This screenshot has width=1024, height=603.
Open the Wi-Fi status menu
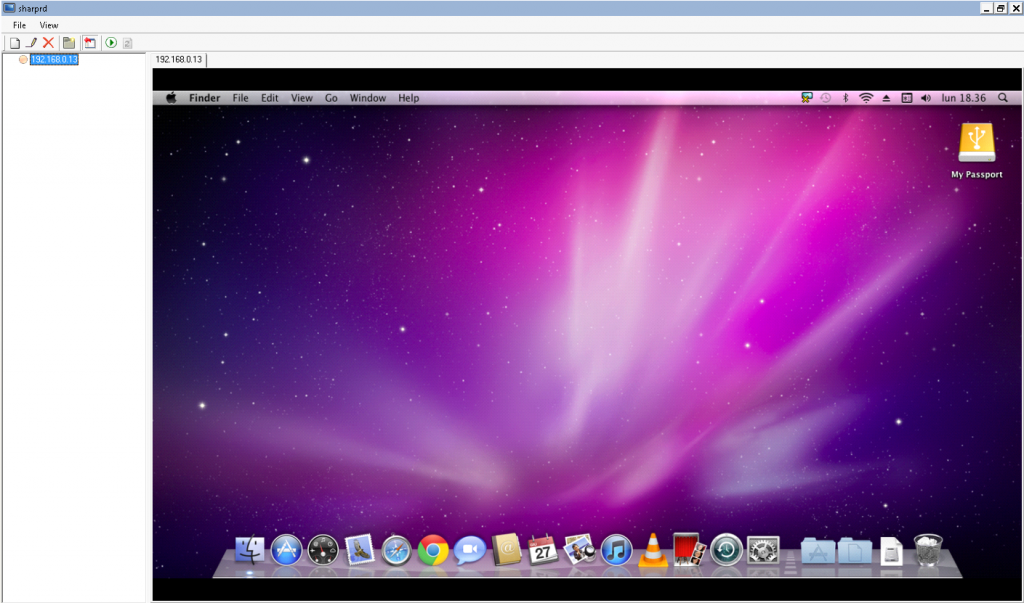(x=866, y=98)
